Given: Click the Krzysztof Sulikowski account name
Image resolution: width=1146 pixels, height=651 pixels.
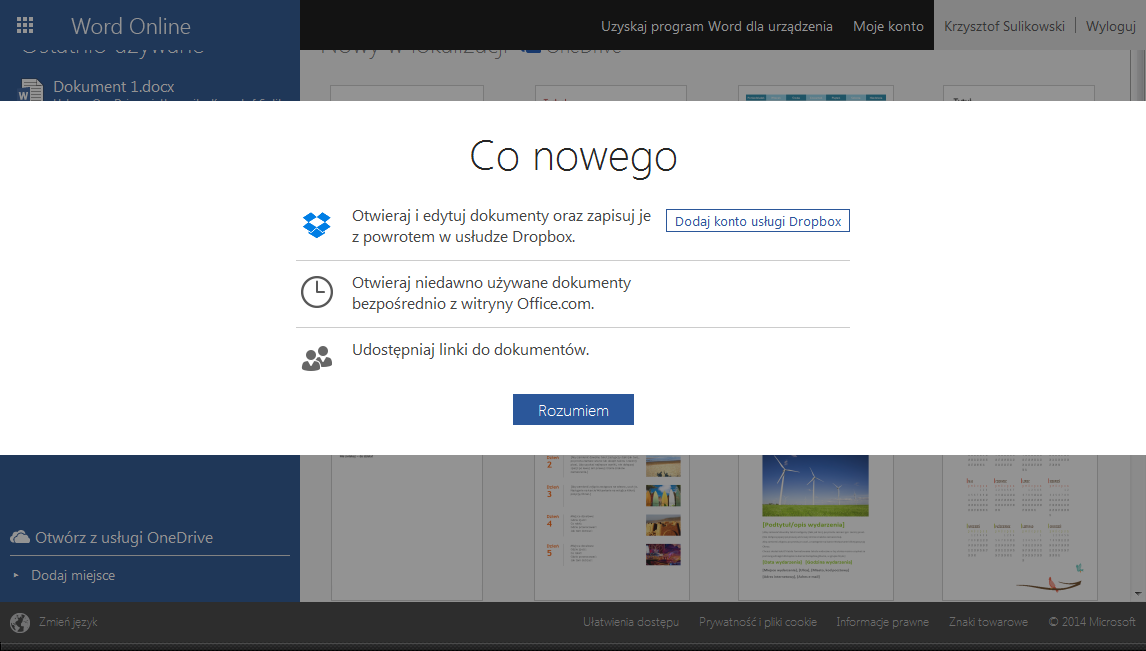Looking at the screenshot, I should tap(1004, 26).
